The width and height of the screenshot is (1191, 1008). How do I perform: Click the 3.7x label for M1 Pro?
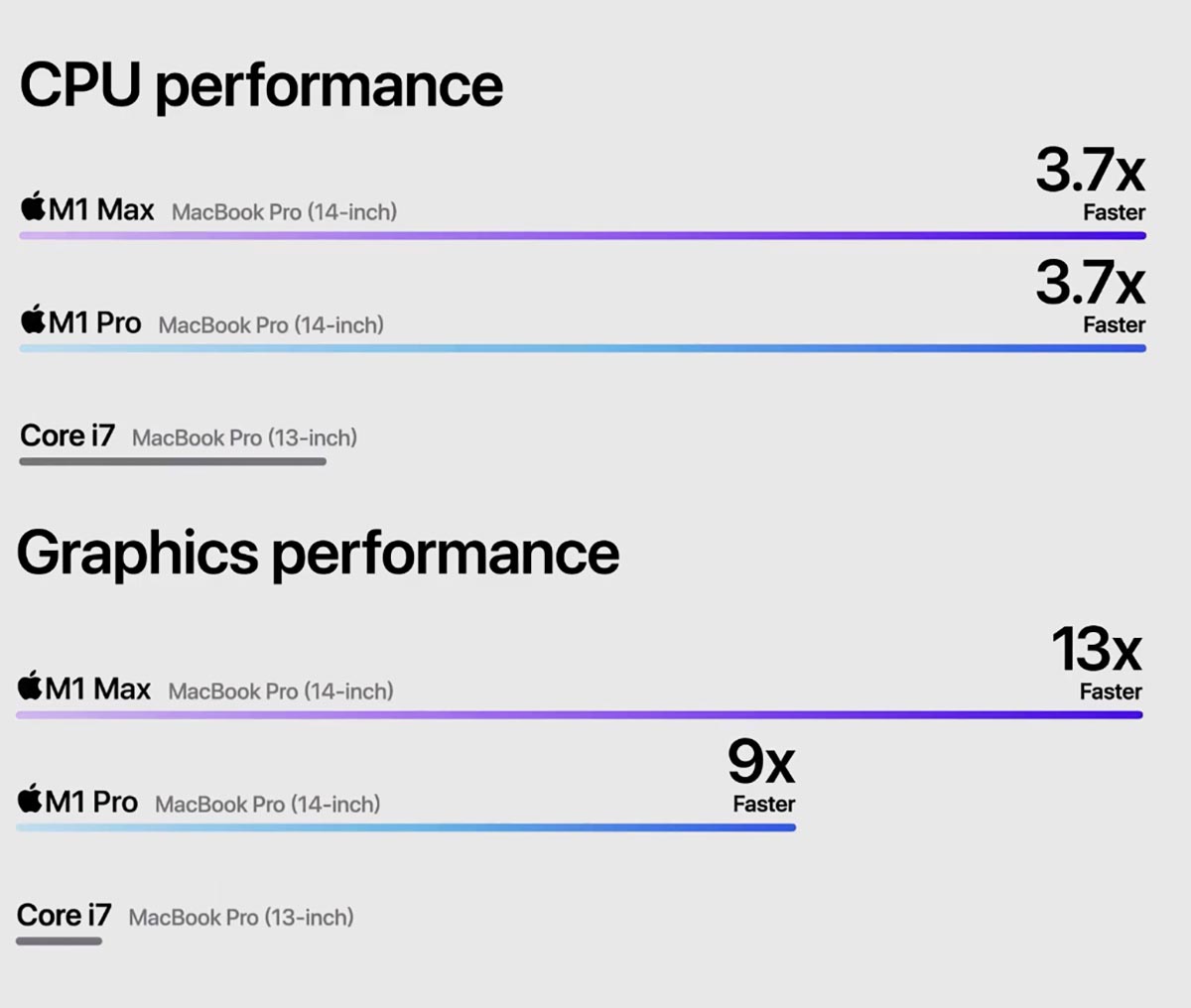(1091, 295)
